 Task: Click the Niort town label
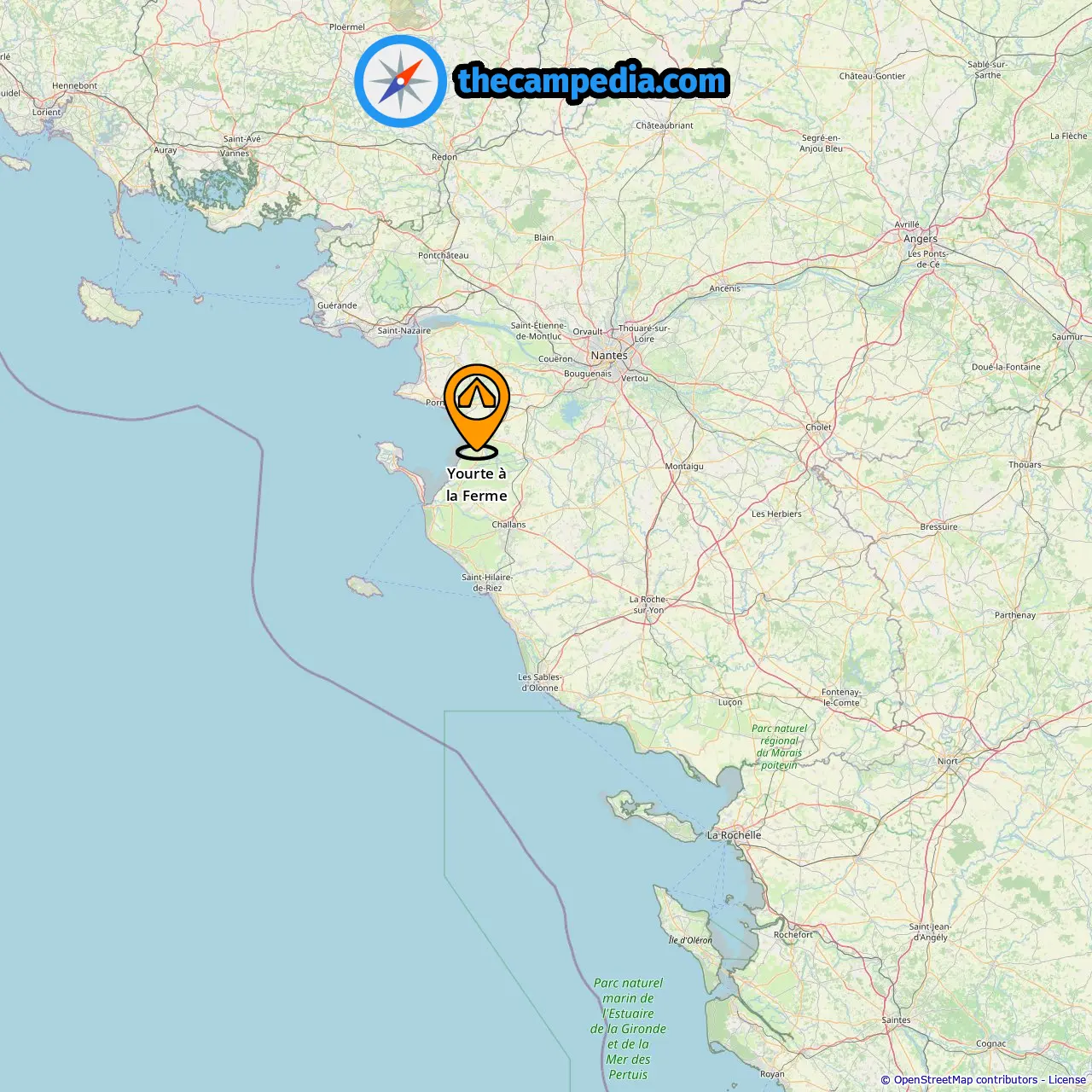pyautogui.click(x=948, y=761)
